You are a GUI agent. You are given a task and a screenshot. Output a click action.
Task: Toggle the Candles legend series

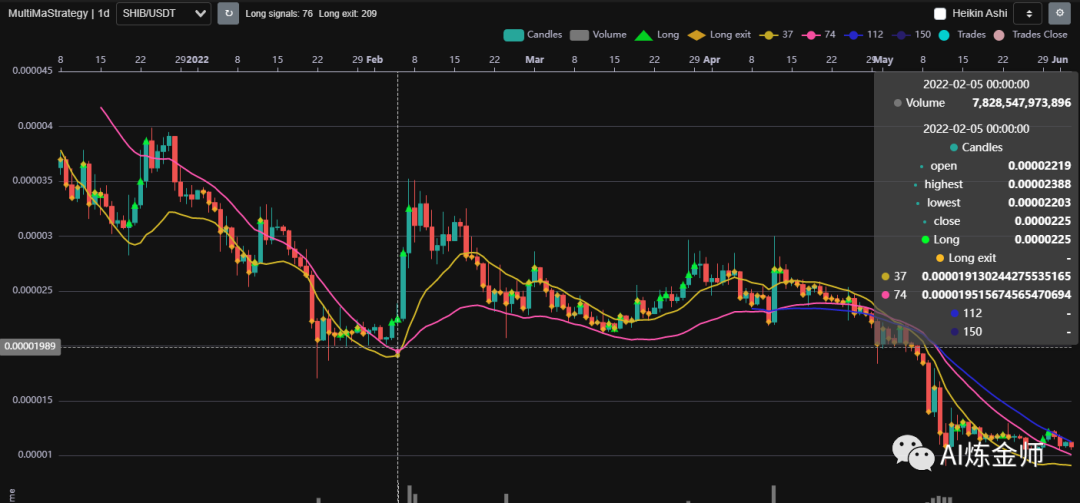532,34
